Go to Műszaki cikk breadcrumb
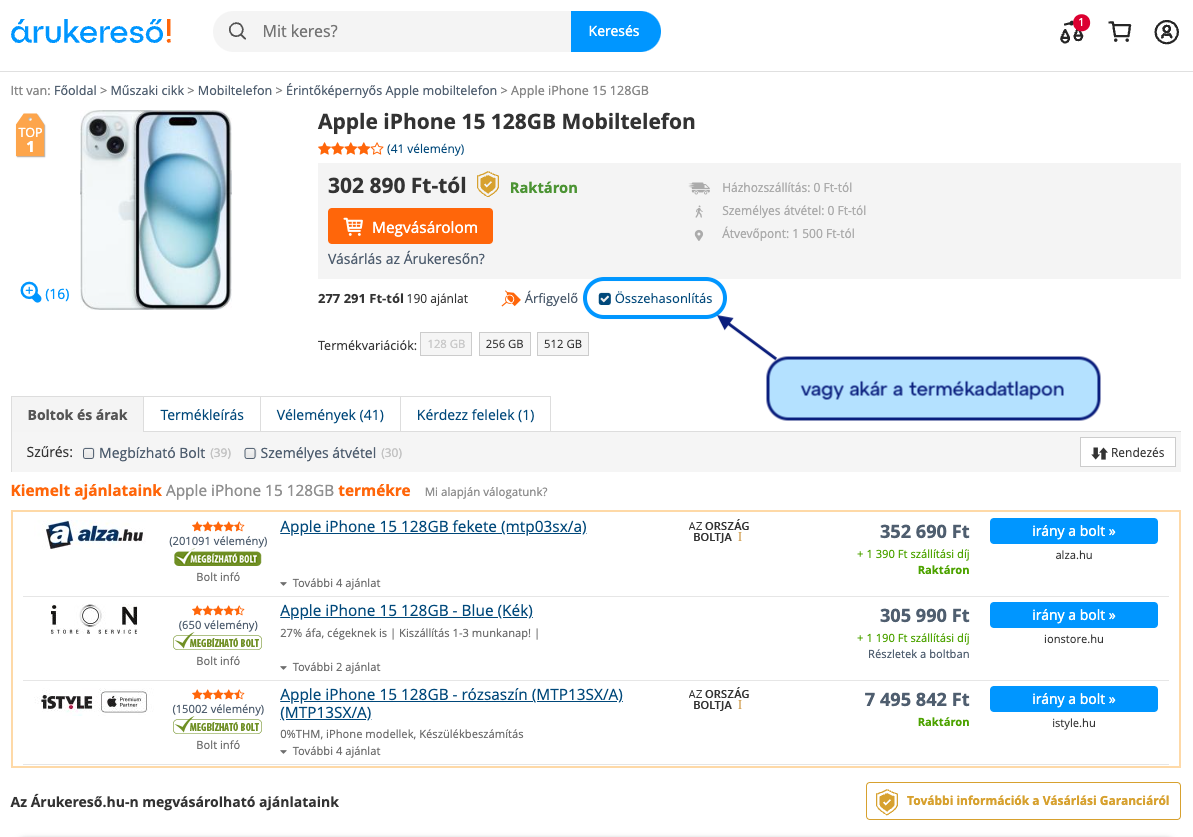Screen dimensions: 1193x837 click(x=148, y=91)
